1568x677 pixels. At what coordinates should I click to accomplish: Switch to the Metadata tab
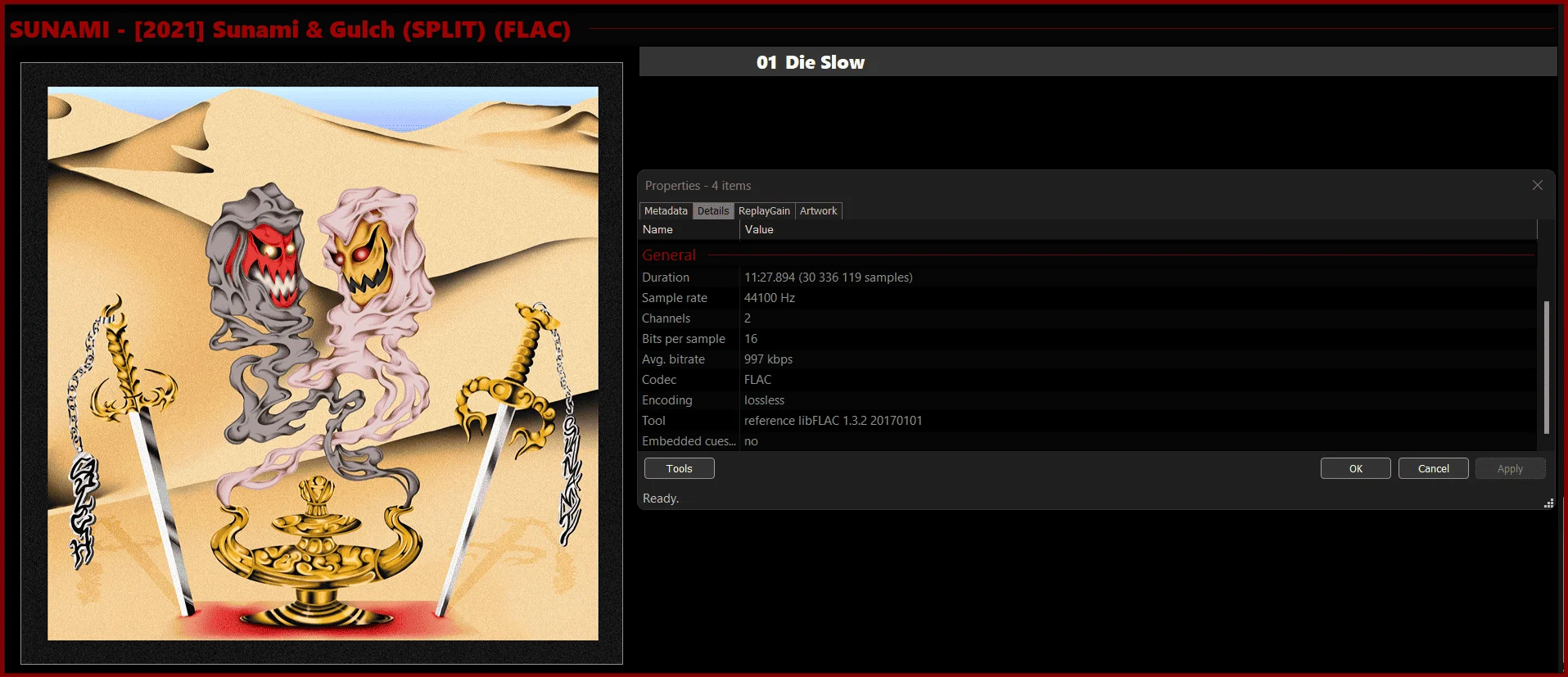[666, 211]
